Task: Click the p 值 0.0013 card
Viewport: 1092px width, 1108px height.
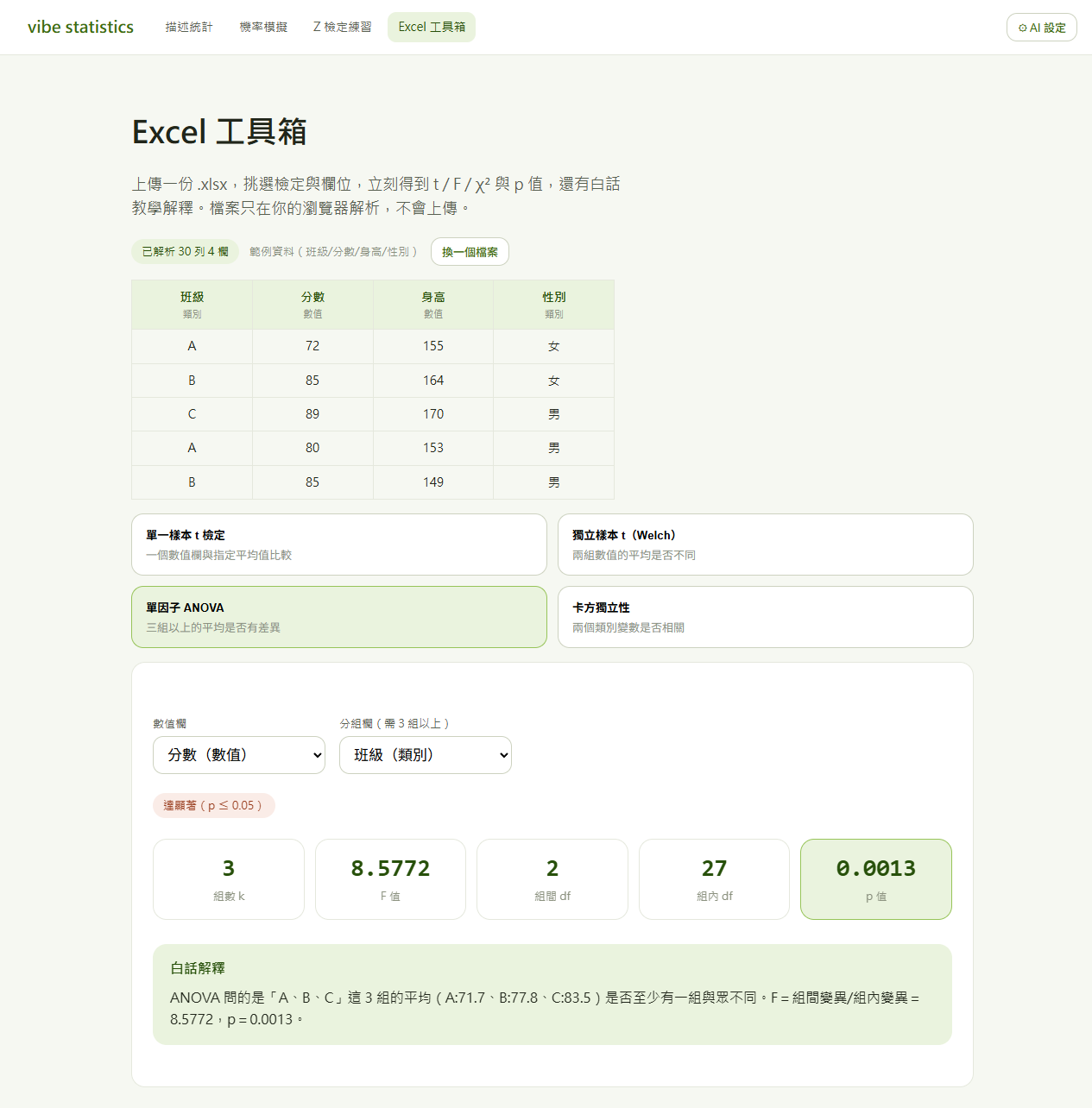Action: click(x=876, y=879)
